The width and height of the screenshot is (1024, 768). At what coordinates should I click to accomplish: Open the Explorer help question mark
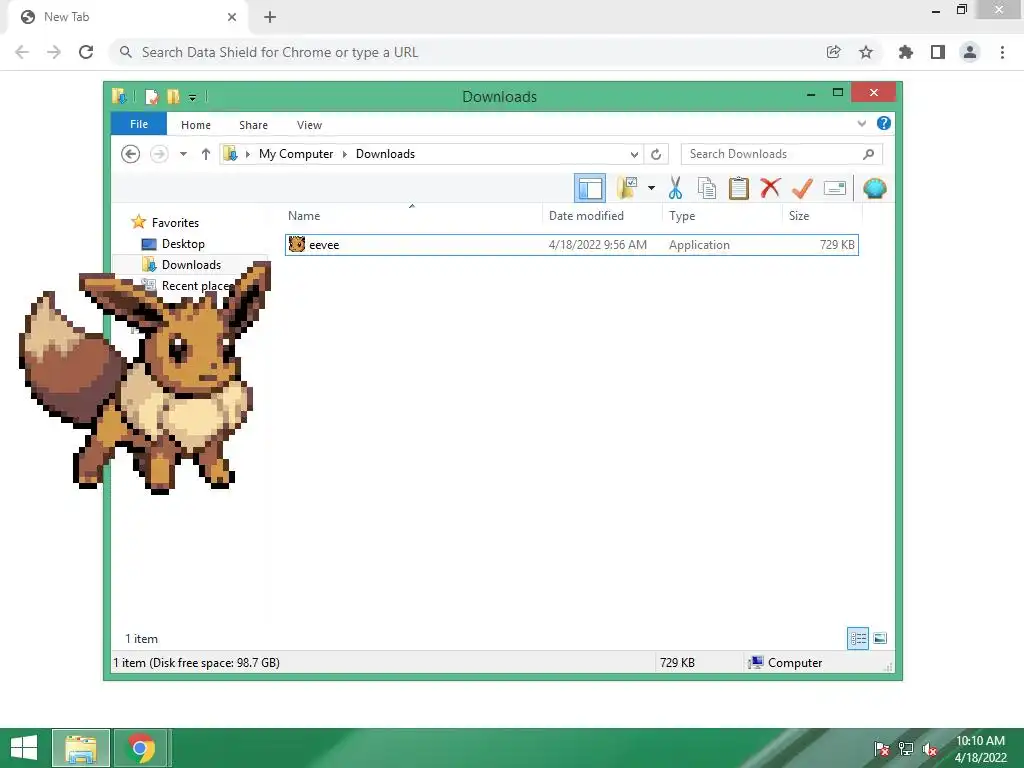tap(884, 123)
